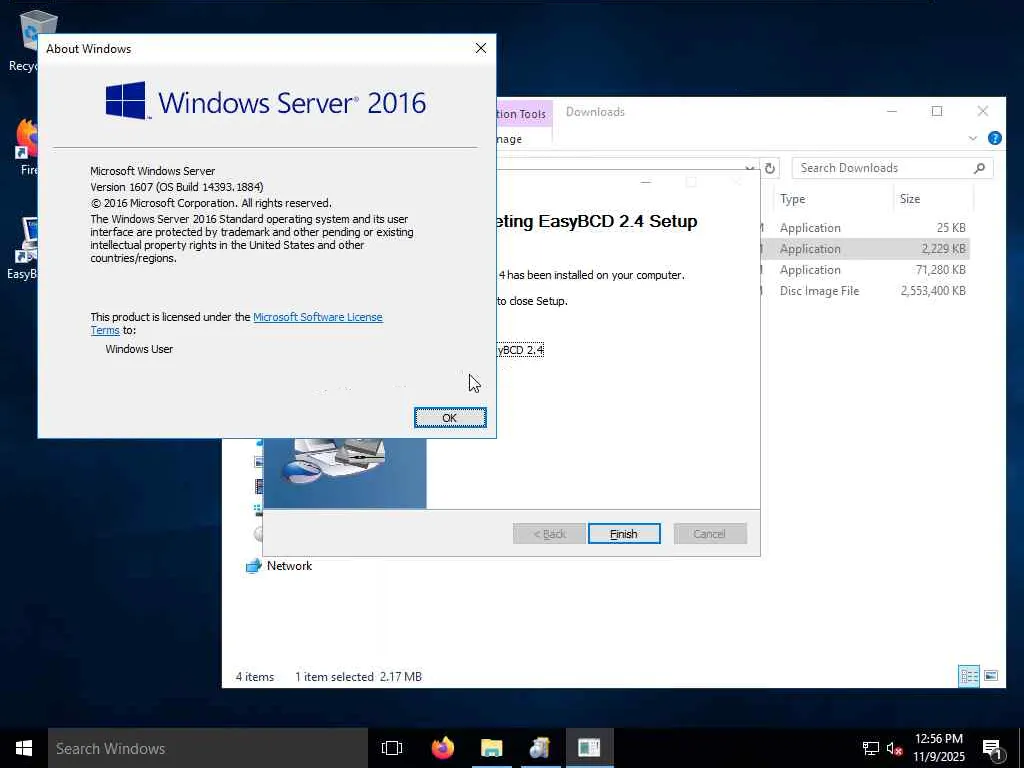Image resolution: width=1024 pixels, height=768 pixels.
Task: Expand the File Explorer ribbon chevron
Action: [x=972, y=138]
